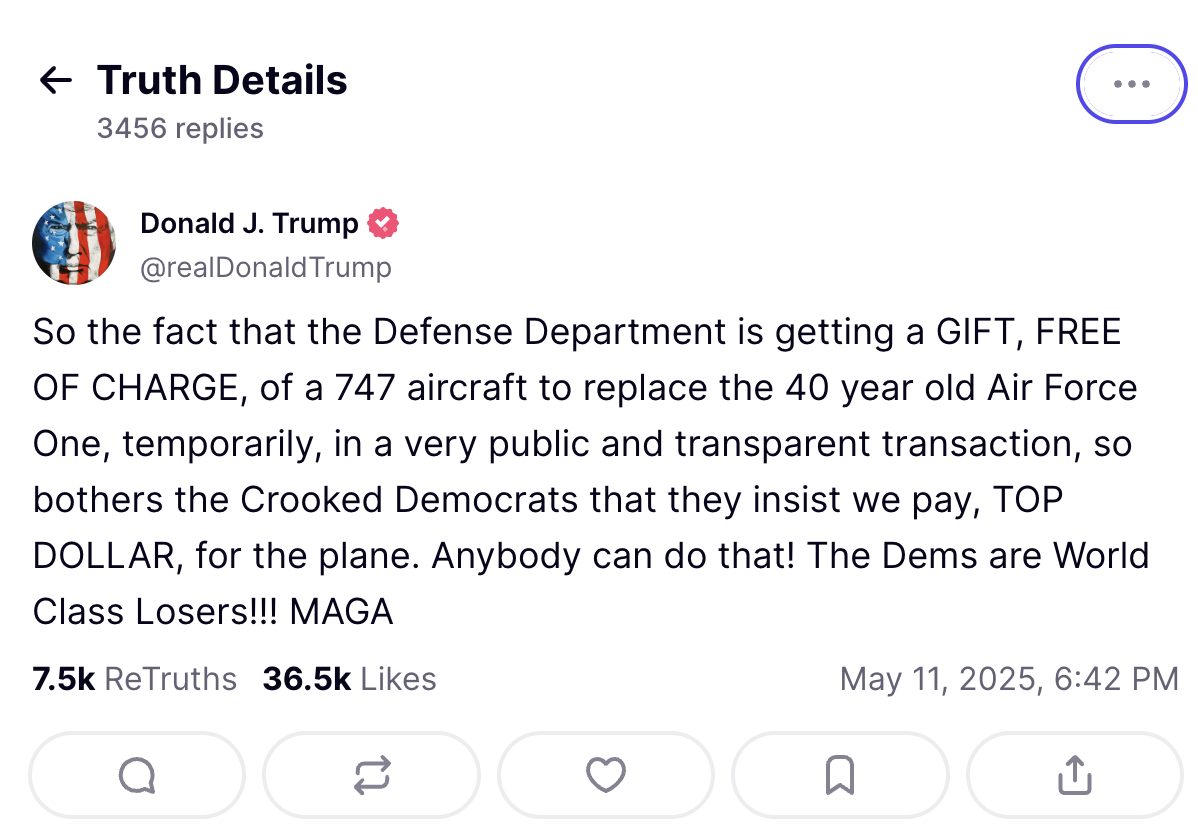View the 7.5k ReTruths list
The height and width of the screenshot is (834, 1198).
[x=134, y=679]
